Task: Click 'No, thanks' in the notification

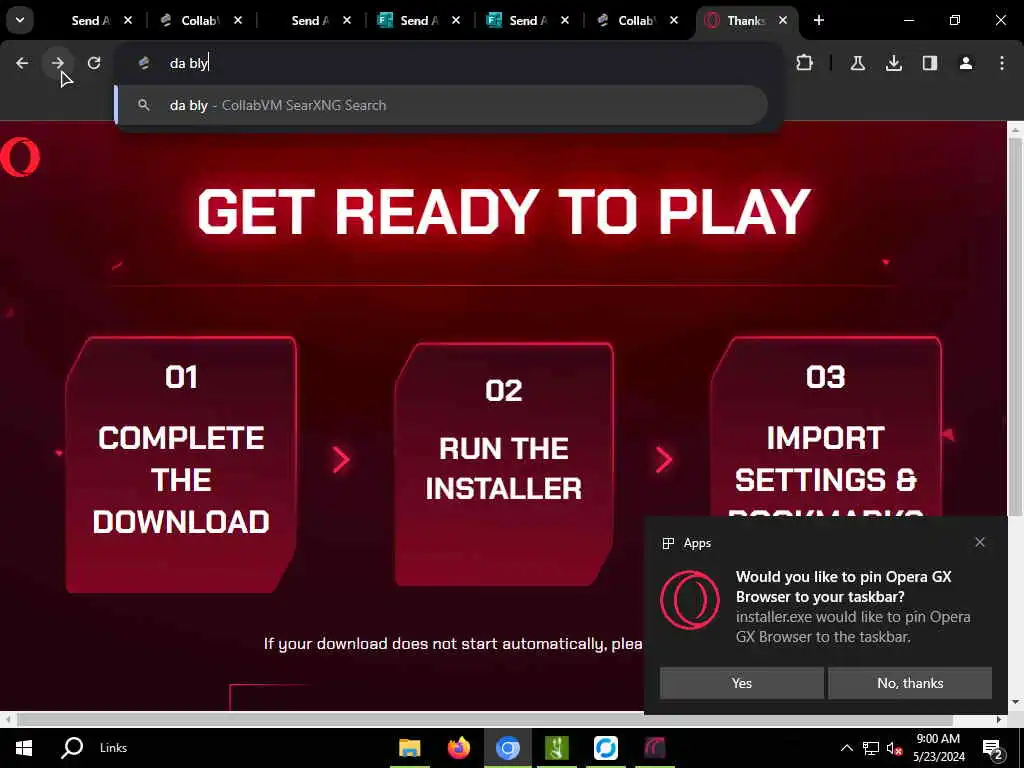Action: [x=910, y=683]
